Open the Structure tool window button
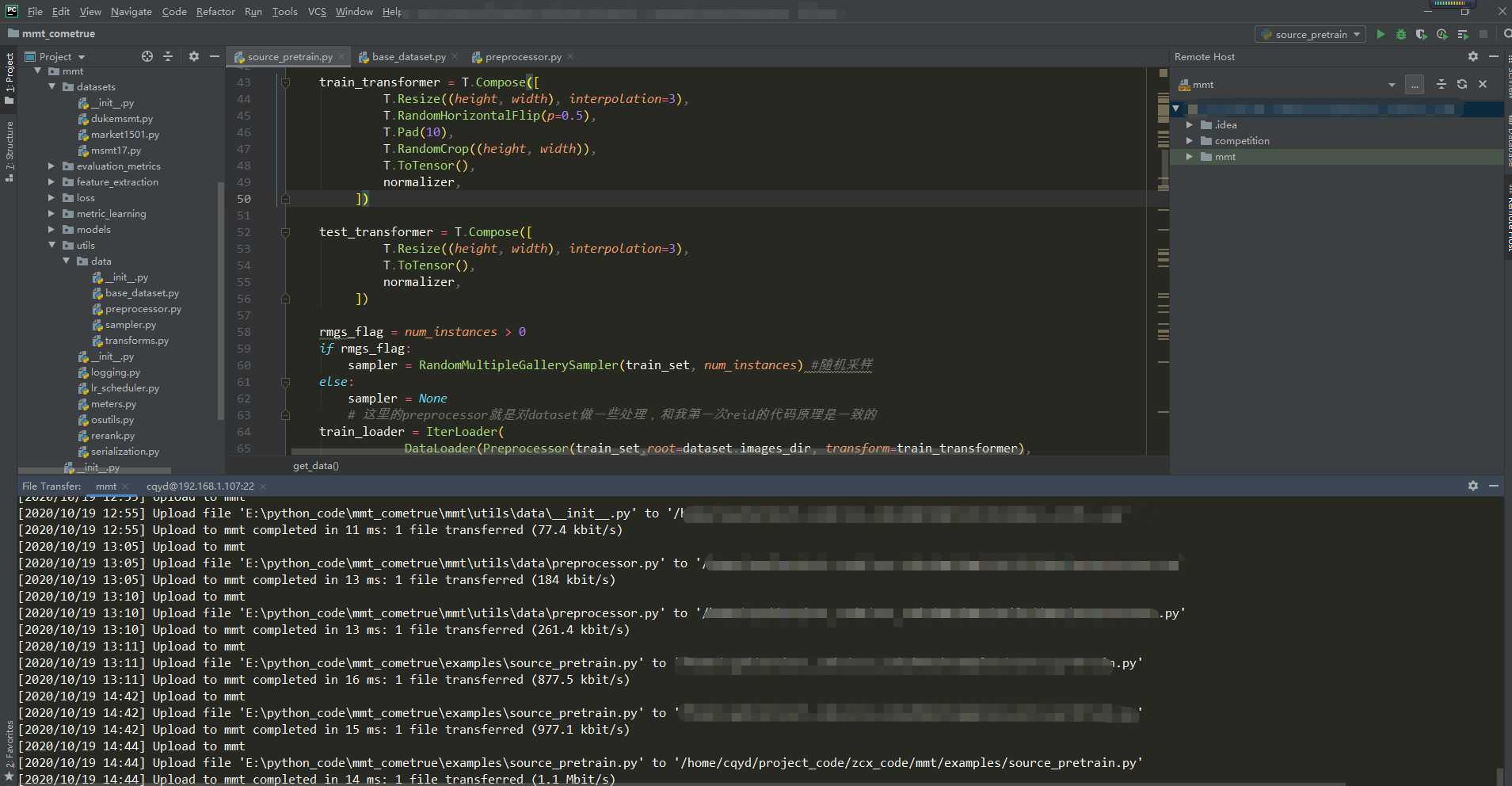The height and width of the screenshot is (786, 1512). (10, 151)
